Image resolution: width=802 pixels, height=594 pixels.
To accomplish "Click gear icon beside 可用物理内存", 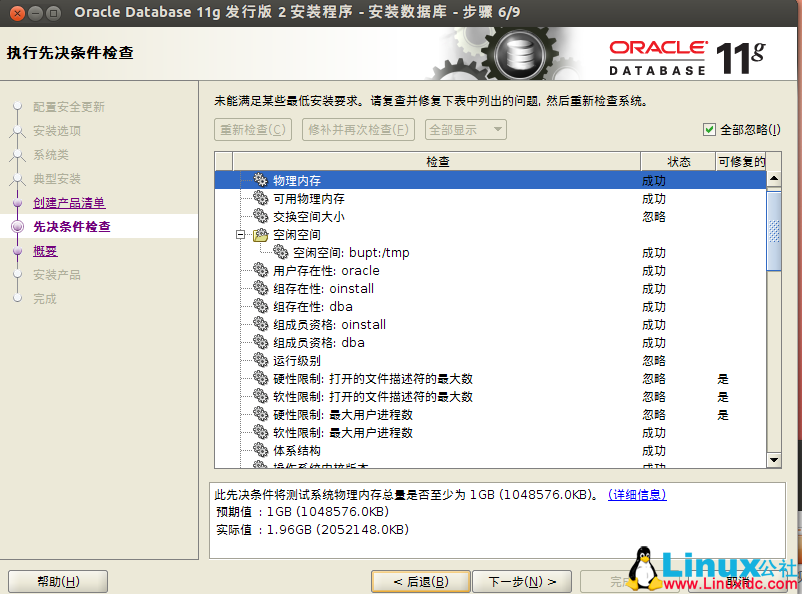I will [260, 198].
